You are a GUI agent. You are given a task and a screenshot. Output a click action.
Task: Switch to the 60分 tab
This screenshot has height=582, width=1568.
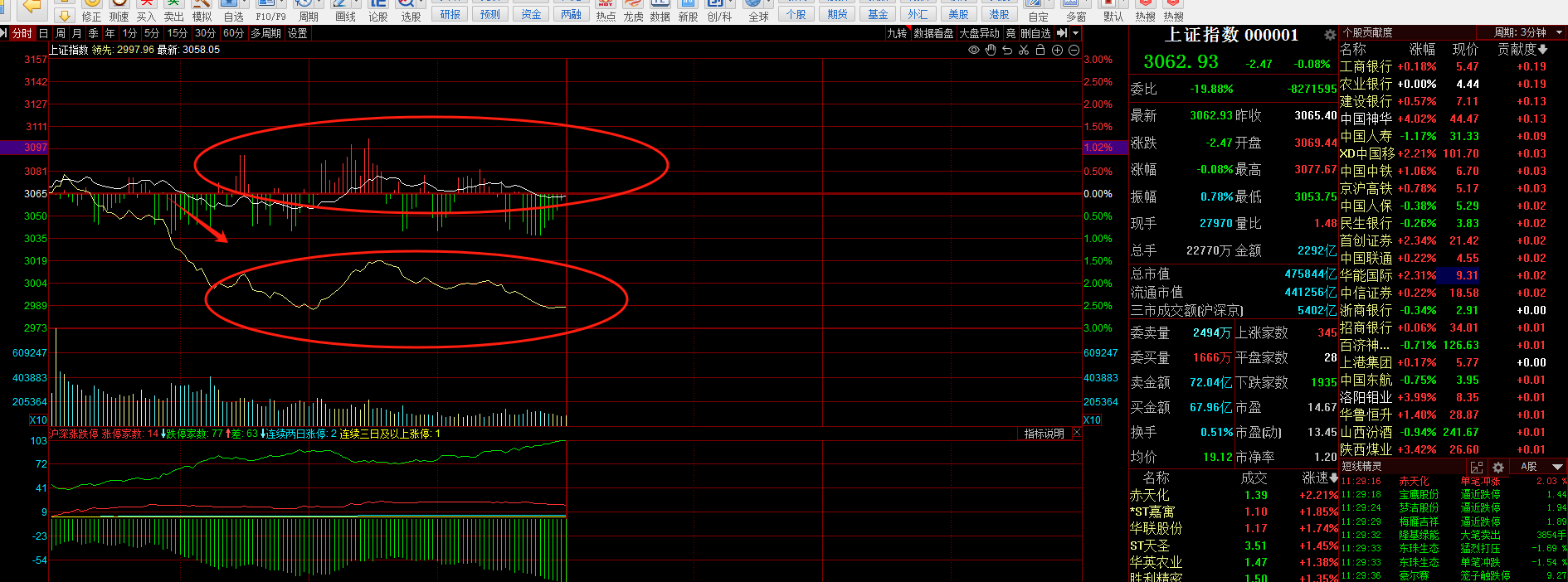233,33
